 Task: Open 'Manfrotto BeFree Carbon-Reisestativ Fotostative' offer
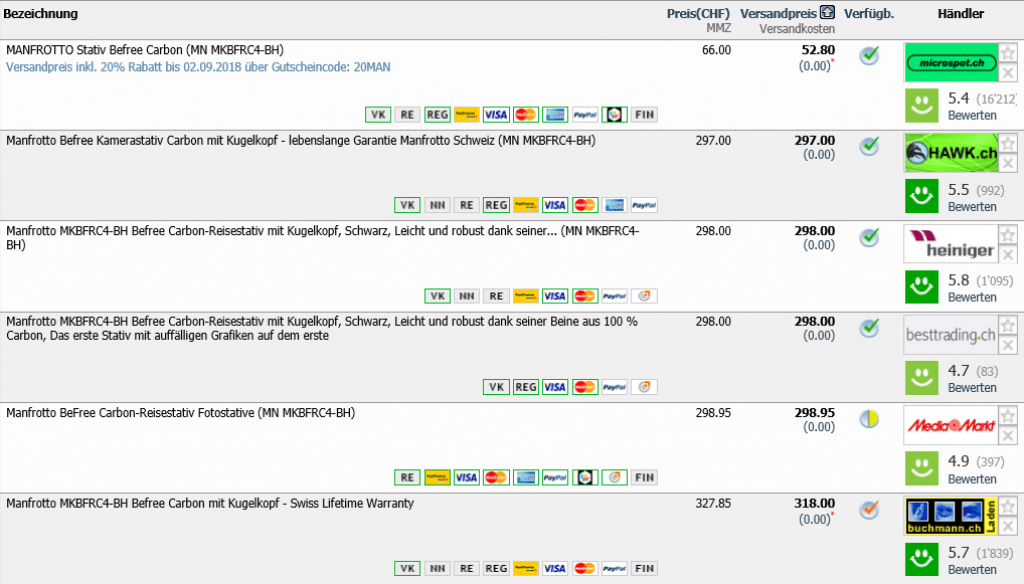pyautogui.click(x=180, y=413)
